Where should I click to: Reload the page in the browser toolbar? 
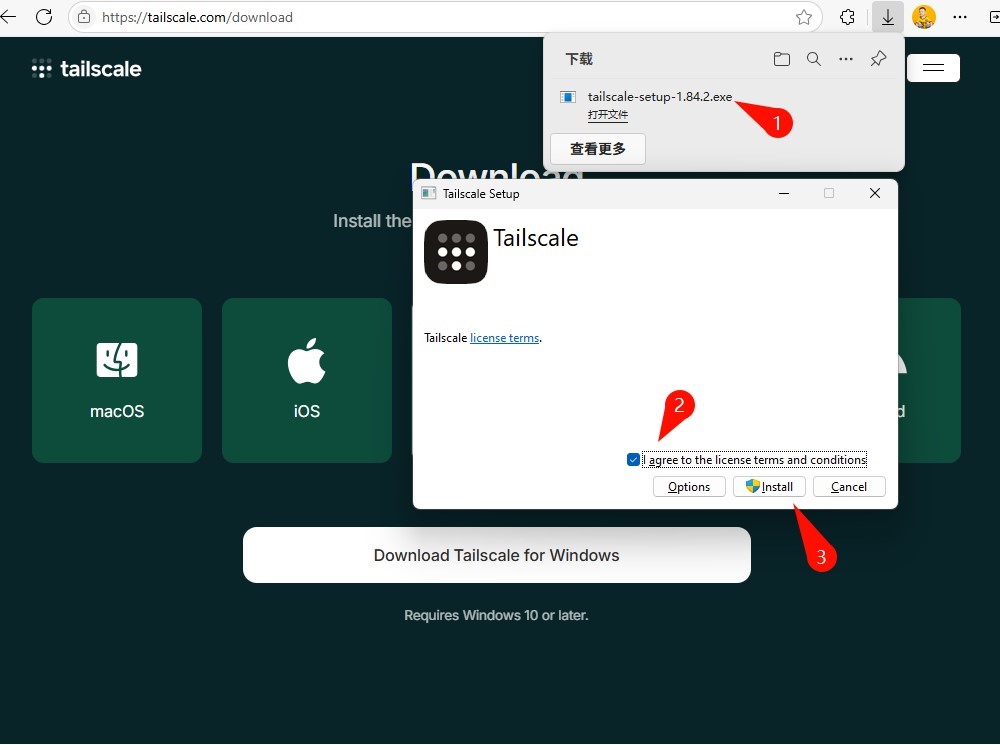pos(44,17)
